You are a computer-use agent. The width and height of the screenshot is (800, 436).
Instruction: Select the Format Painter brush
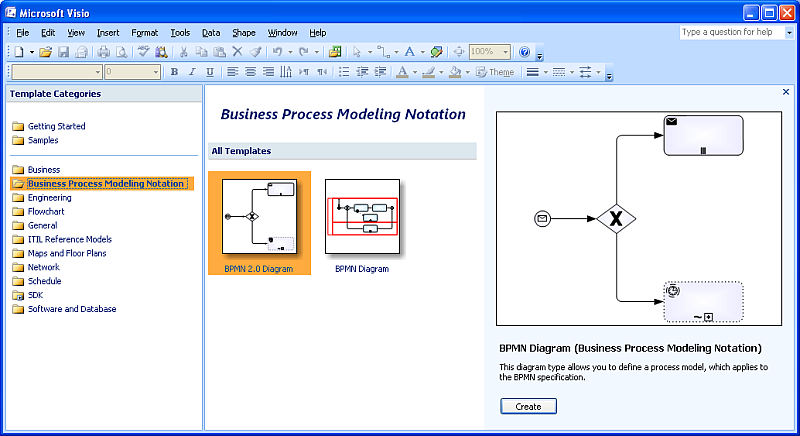pos(255,52)
